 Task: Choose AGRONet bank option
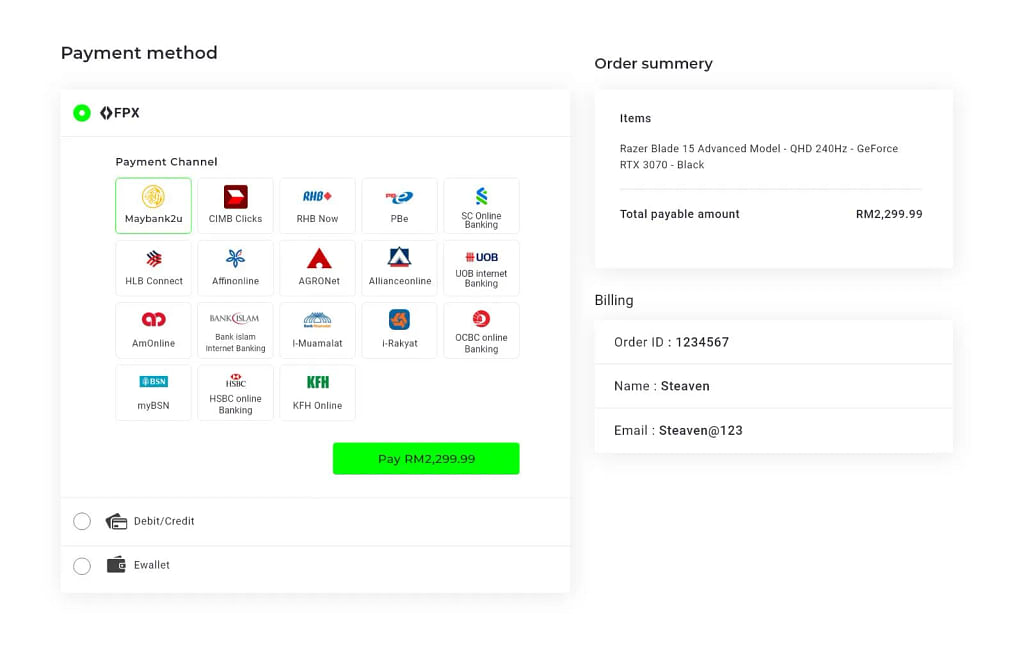pos(317,268)
